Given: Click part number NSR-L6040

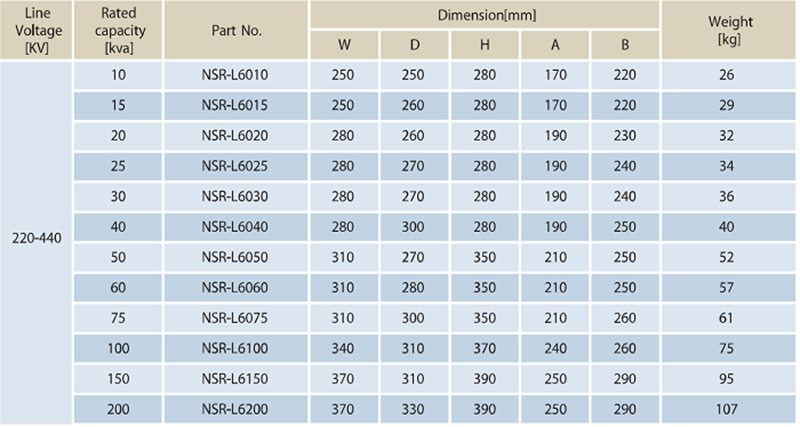Looking at the screenshot, I should pyautogui.click(x=235, y=227).
